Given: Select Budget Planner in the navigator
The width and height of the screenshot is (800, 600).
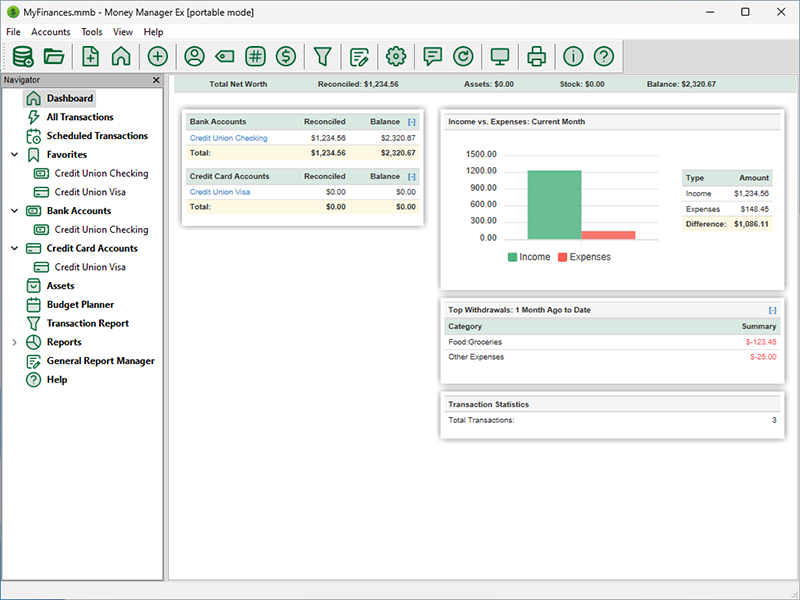Looking at the screenshot, I should pyautogui.click(x=80, y=305).
